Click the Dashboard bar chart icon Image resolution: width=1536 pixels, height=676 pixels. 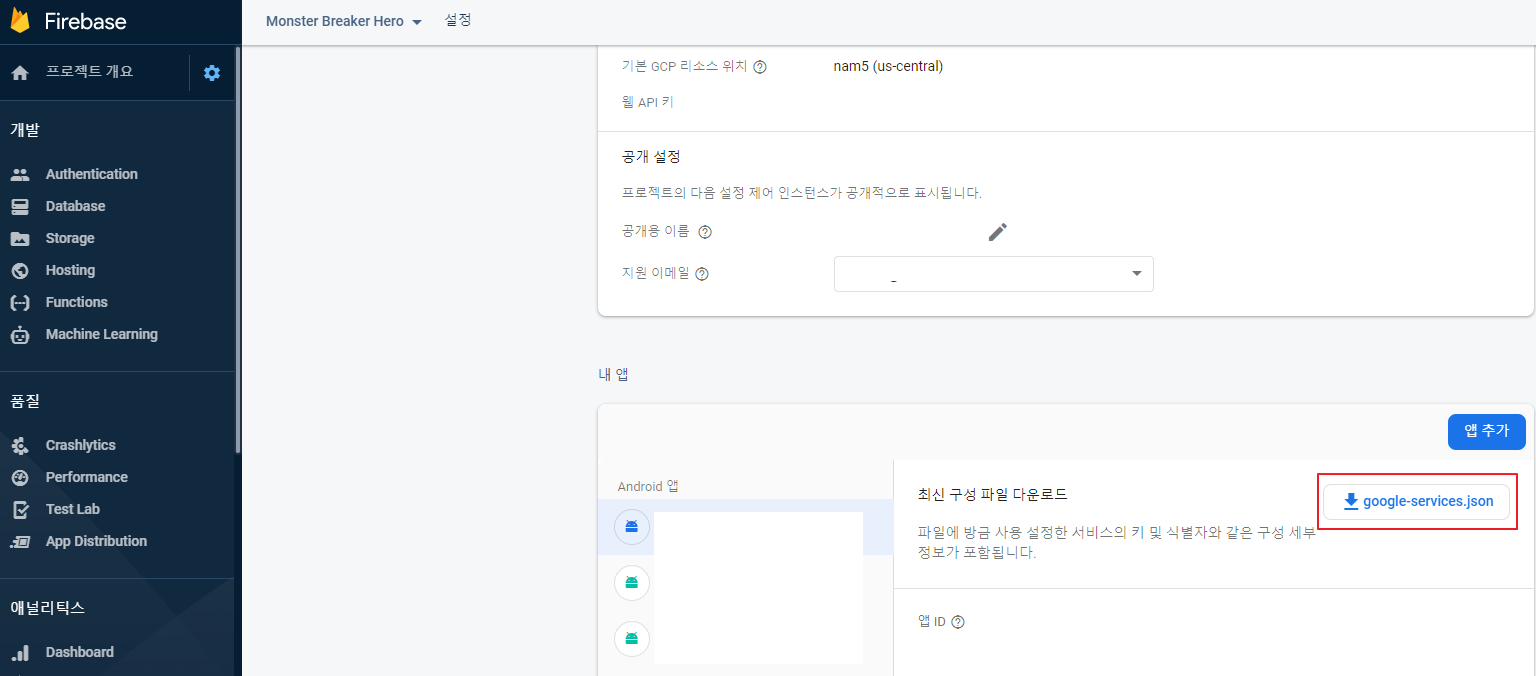20,652
